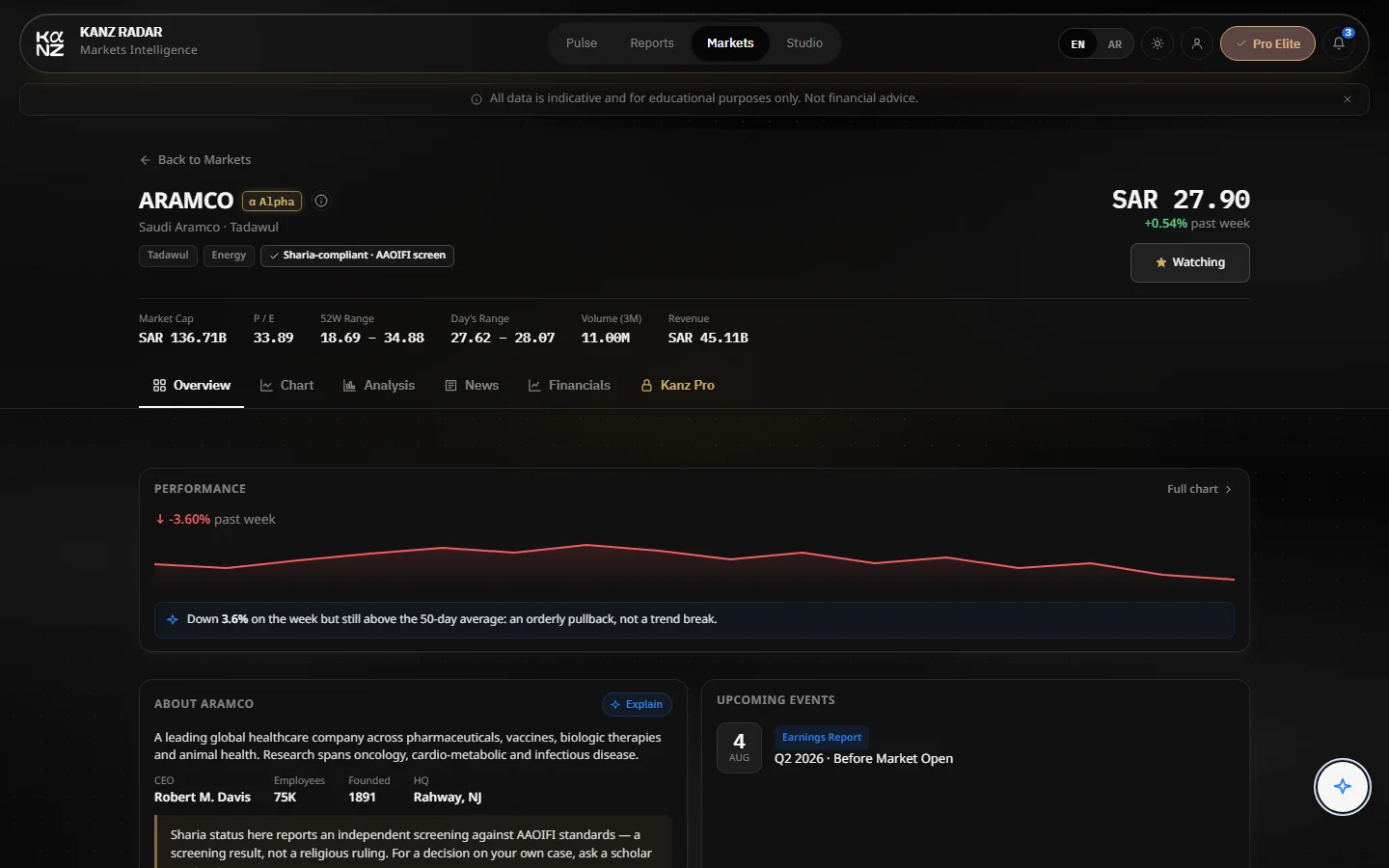Open the Studio nav item
This screenshot has height=868, width=1389.
[x=804, y=43]
